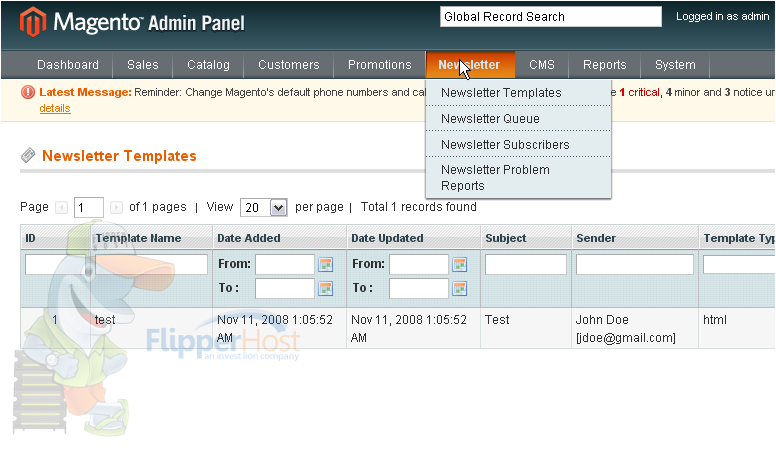Image resolution: width=776 pixels, height=450 pixels.
Task: Click the ID filter field
Action: [x=55, y=264]
